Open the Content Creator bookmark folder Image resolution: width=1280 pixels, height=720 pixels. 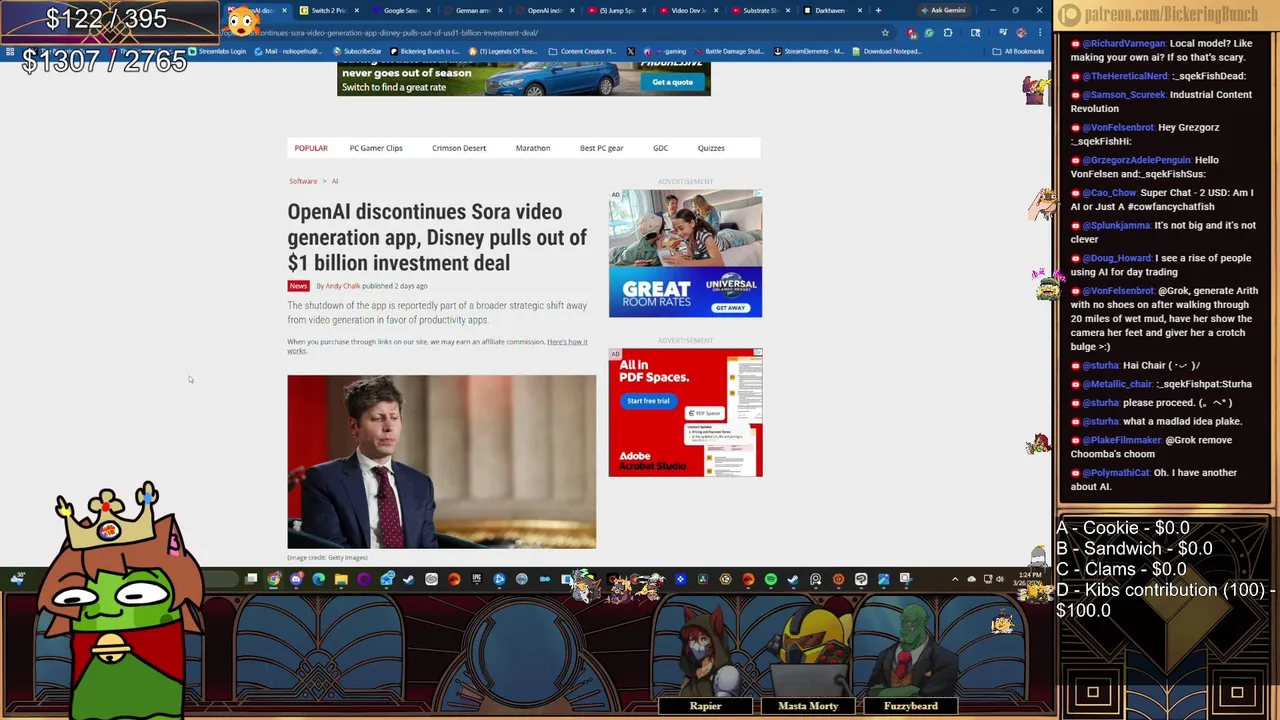coord(582,51)
